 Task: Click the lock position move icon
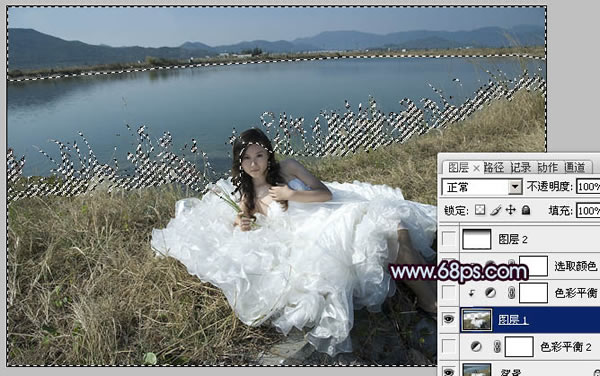510,210
